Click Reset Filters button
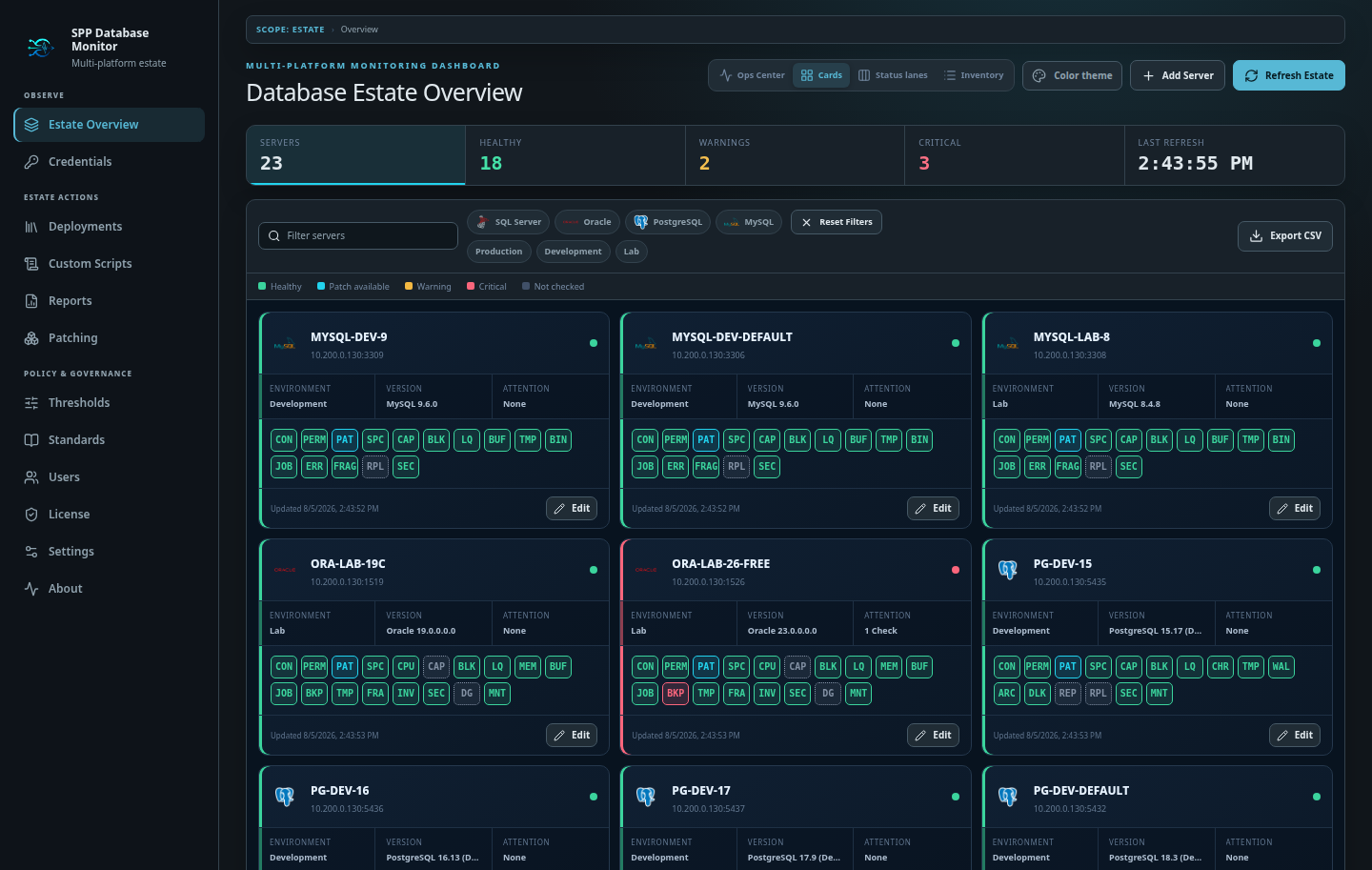Screen dimensions: 1372x870 (x=837, y=222)
